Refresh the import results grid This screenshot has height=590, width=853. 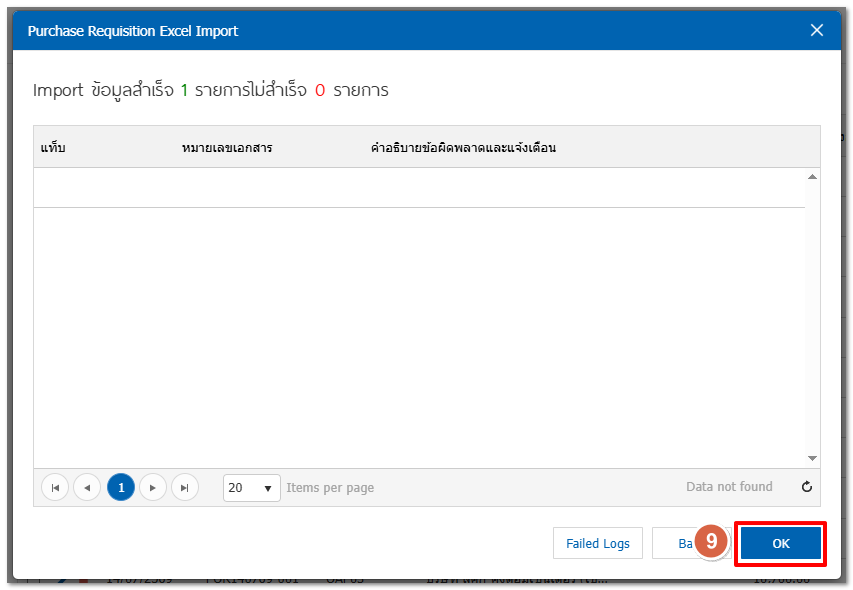pos(807,487)
